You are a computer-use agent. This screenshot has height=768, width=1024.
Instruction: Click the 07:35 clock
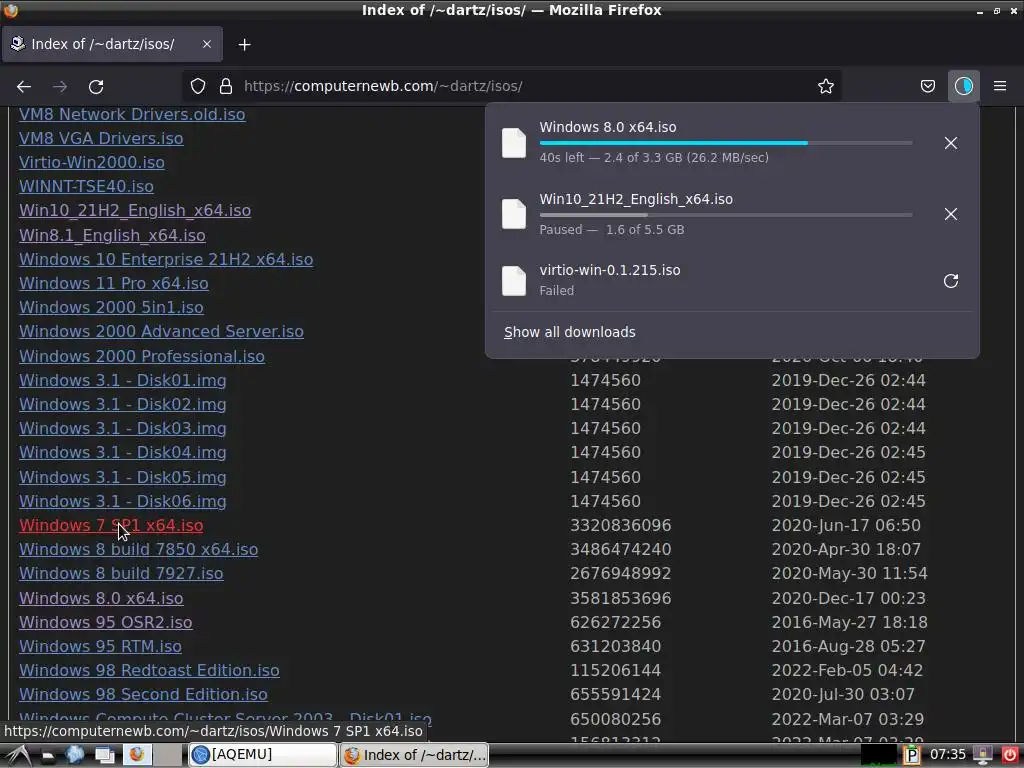click(x=948, y=755)
